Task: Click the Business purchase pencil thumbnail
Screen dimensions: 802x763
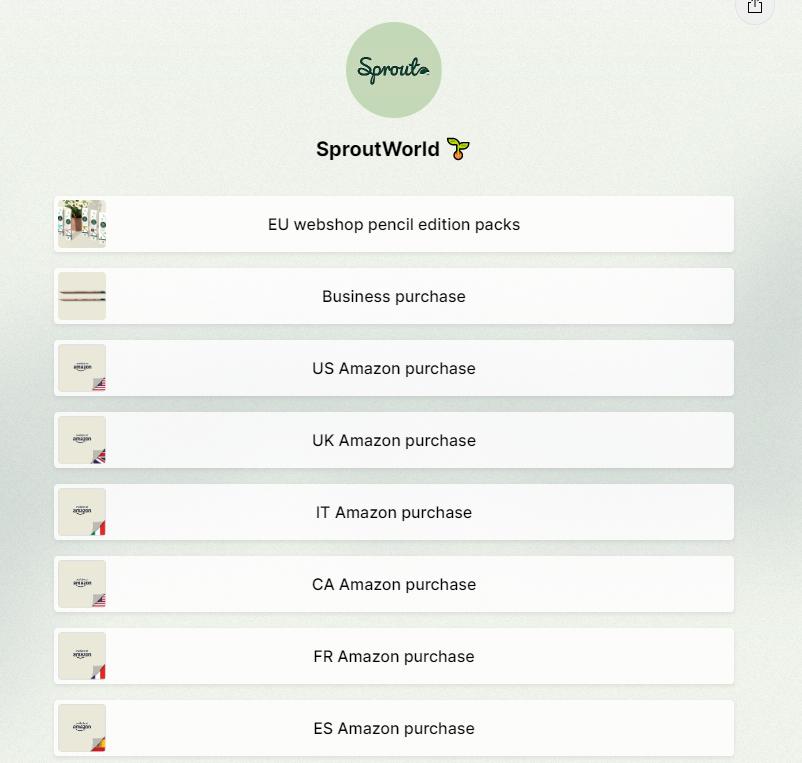Action: point(82,296)
